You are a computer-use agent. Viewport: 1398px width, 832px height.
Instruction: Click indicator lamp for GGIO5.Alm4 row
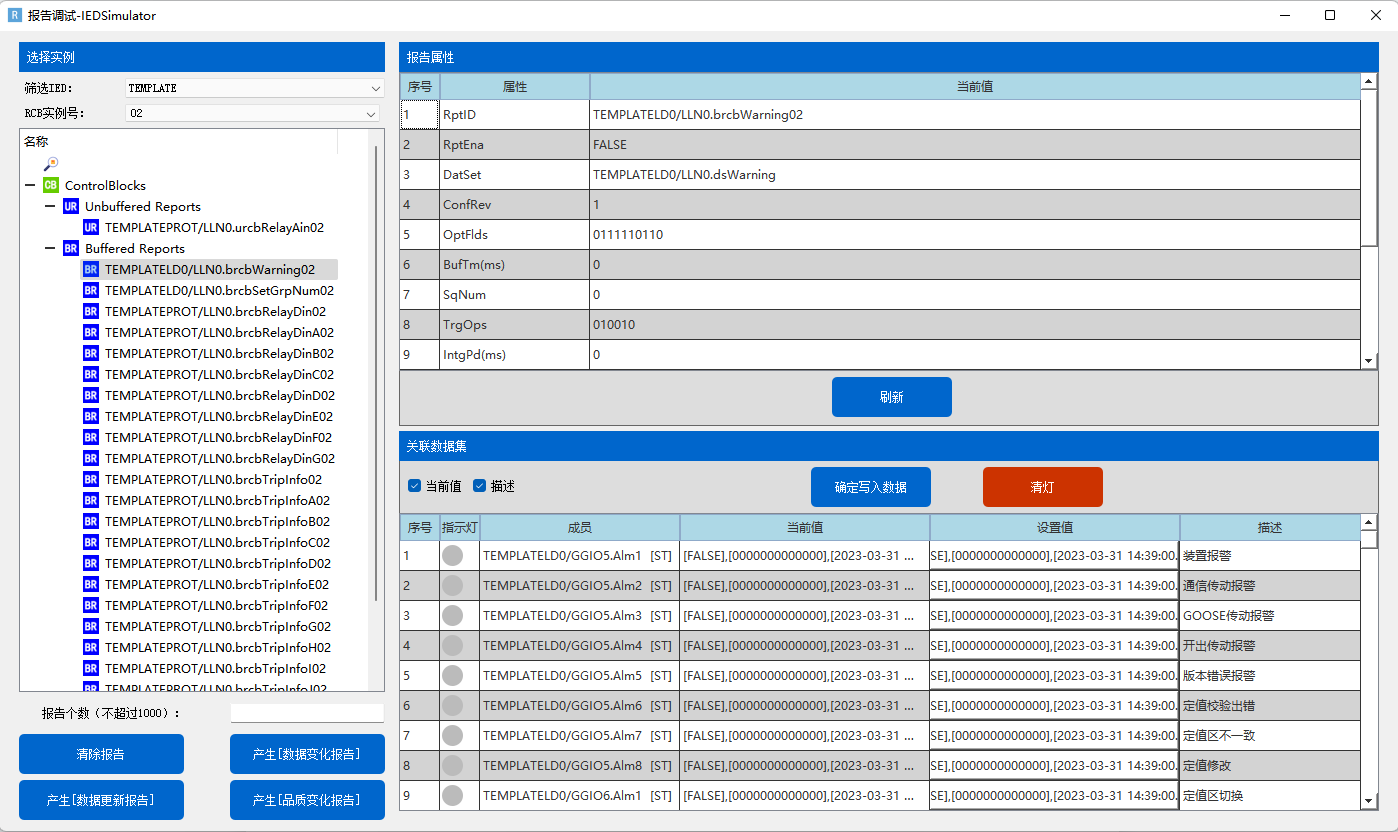453,645
